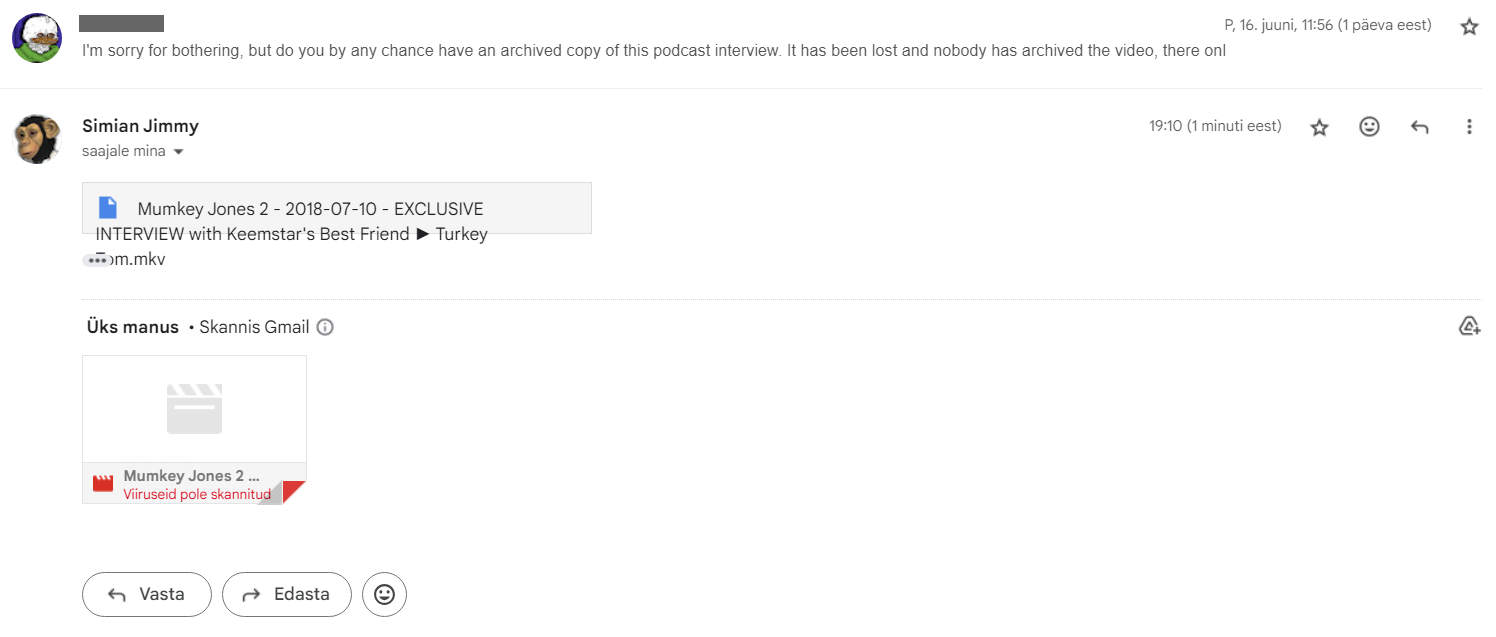The image size is (1496, 637).
Task: Star the first message dated 16. juuni
Action: click(1468, 27)
